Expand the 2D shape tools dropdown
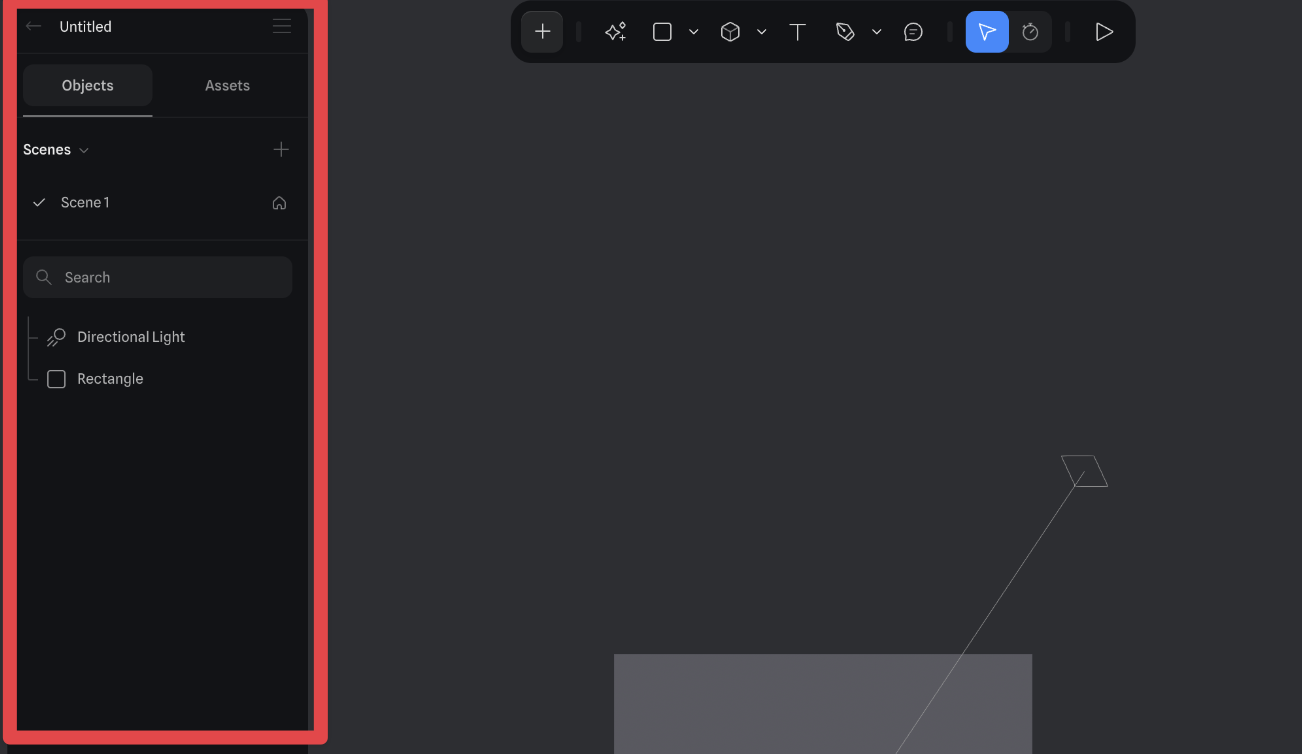Screen dimensions: 1302x754 (x=693, y=32)
